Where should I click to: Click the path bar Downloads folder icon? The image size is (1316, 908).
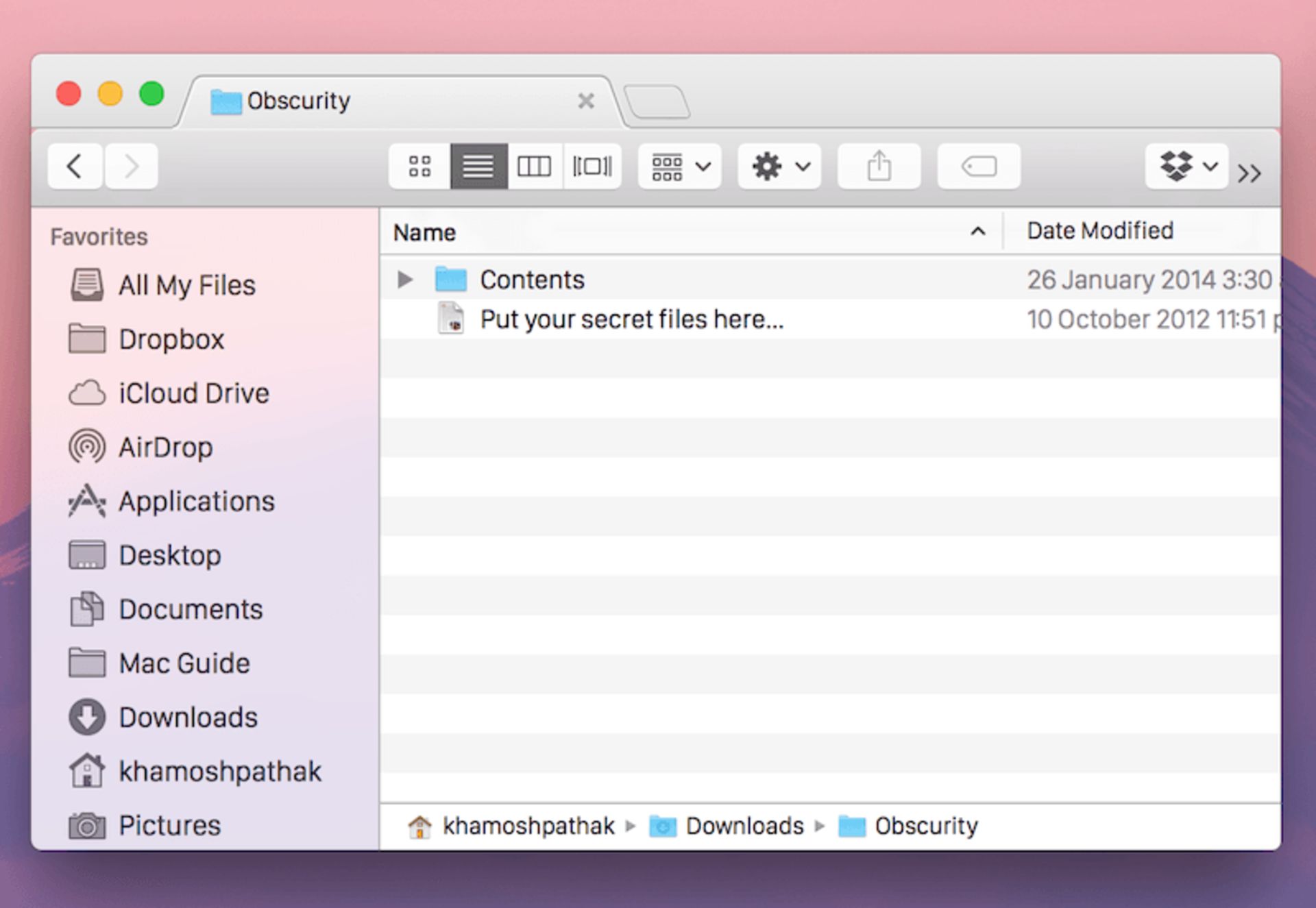click(x=663, y=826)
